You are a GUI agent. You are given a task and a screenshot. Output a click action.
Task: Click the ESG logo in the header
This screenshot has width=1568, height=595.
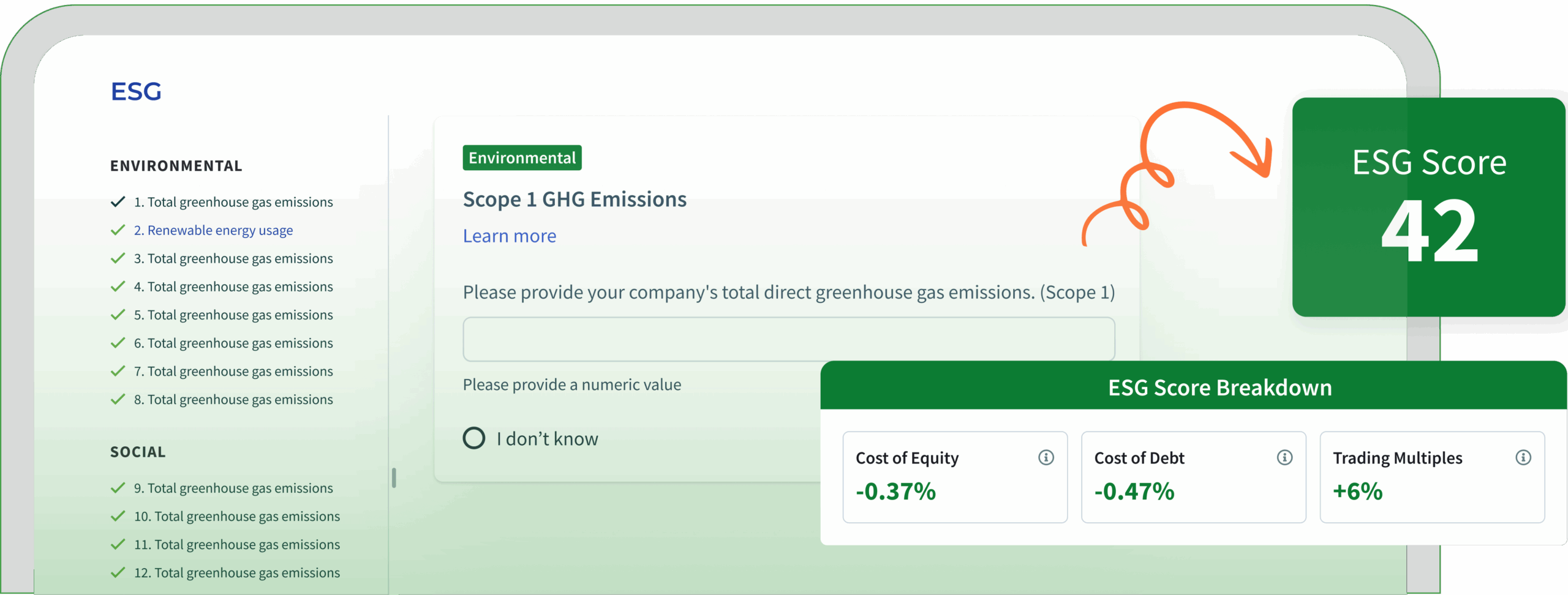[x=136, y=92]
